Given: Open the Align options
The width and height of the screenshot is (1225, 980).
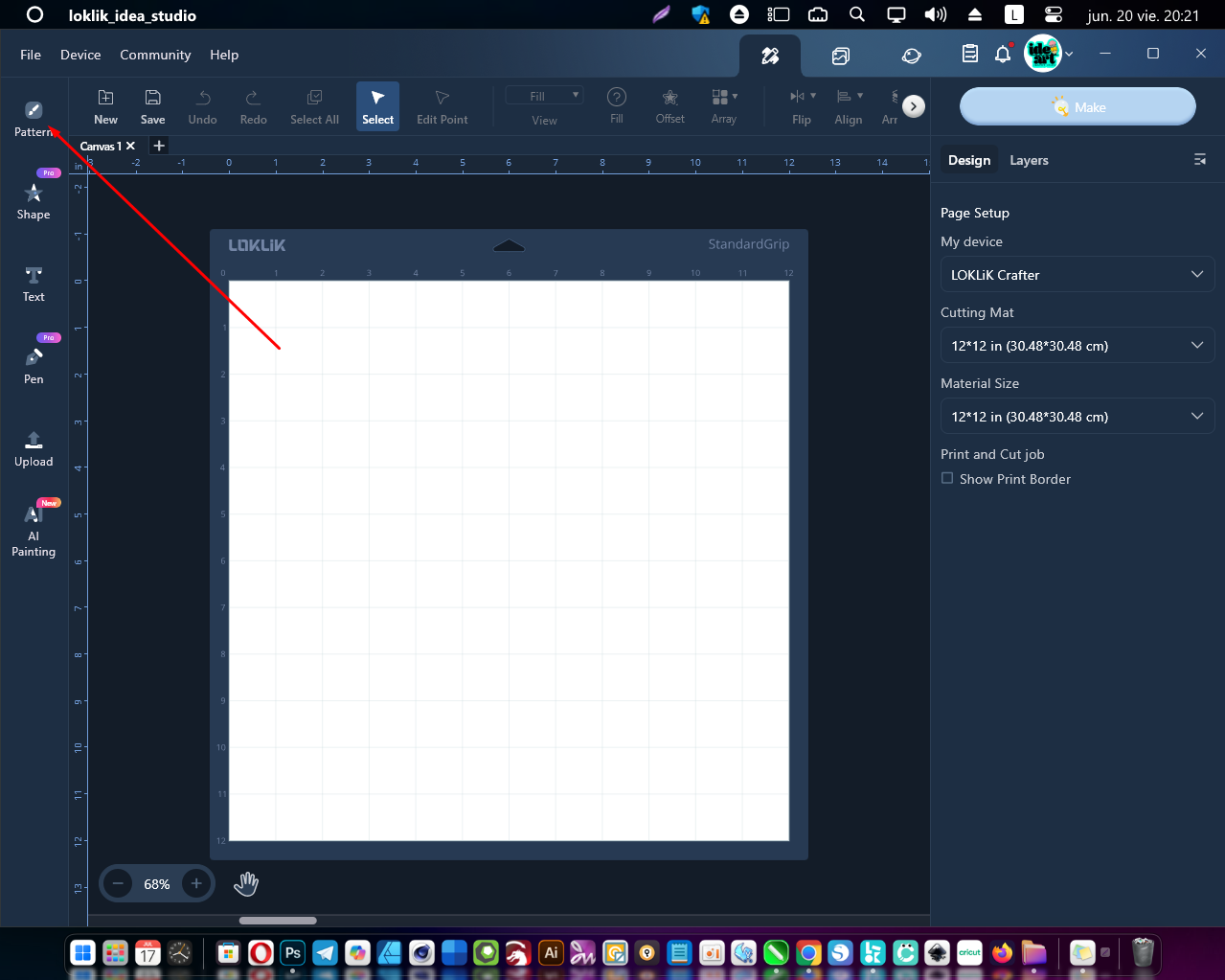Looking at the screenshot, I should click(848, 106).
